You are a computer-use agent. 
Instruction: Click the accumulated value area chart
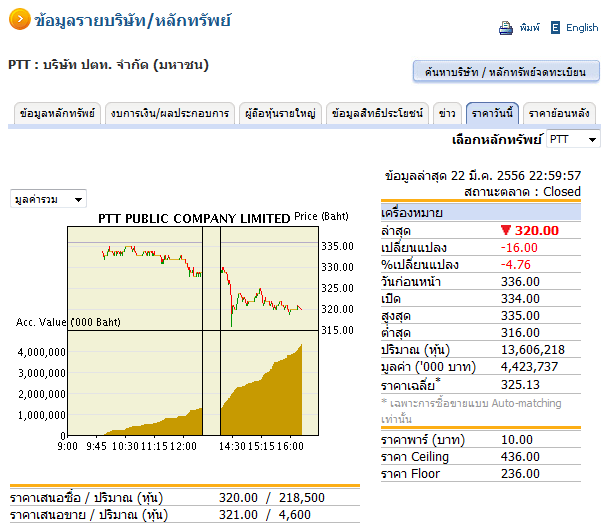[x=193, y=383]
